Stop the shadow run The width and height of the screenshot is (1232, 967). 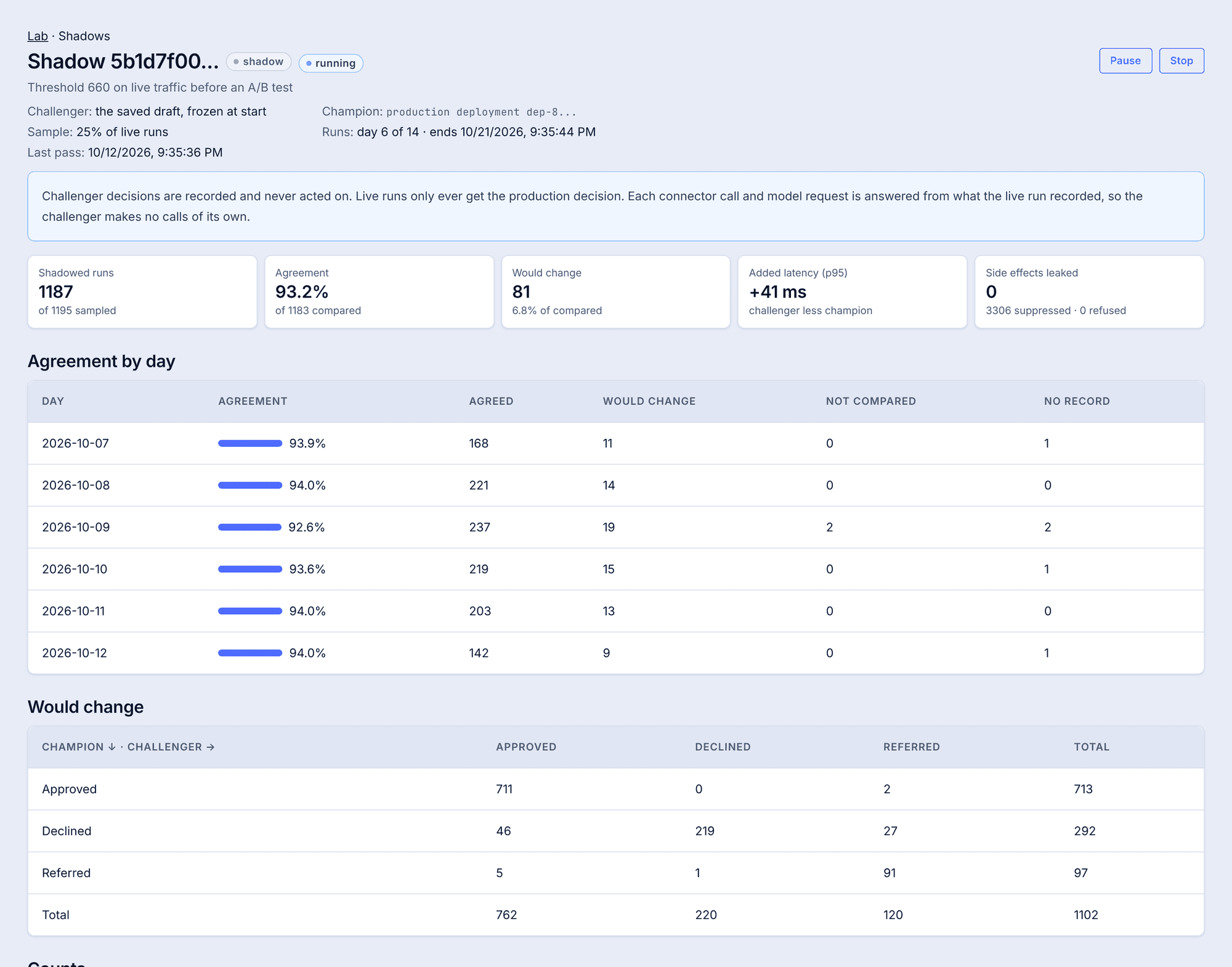coord(1181,60)
